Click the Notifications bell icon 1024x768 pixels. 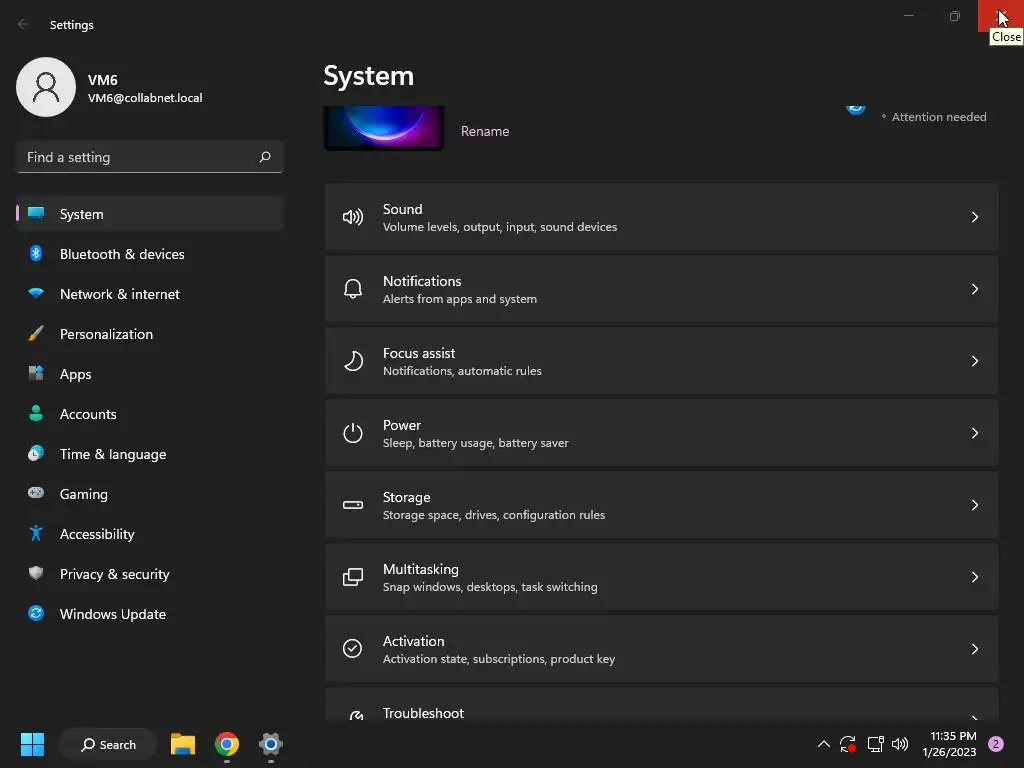click(x=353, y=289)
